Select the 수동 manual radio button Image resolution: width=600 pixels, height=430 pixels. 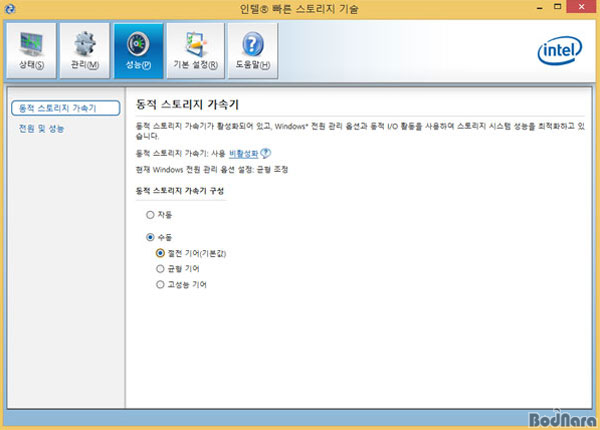tap(150, 238)
